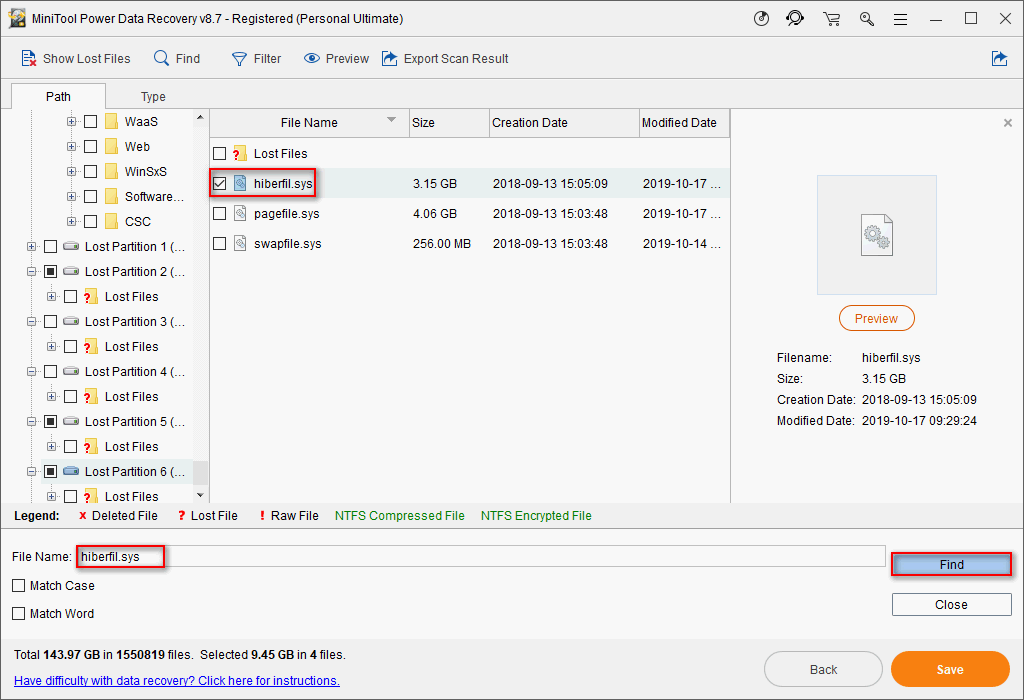Toggle the Lost Partition 2 checkbox
Viewport: 1024px width, 700px height.
point(50,272)
